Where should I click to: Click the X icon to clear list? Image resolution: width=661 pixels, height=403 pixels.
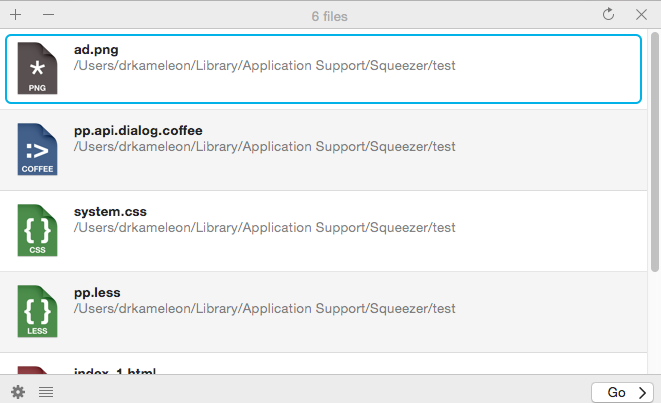(x=641, y=15)
